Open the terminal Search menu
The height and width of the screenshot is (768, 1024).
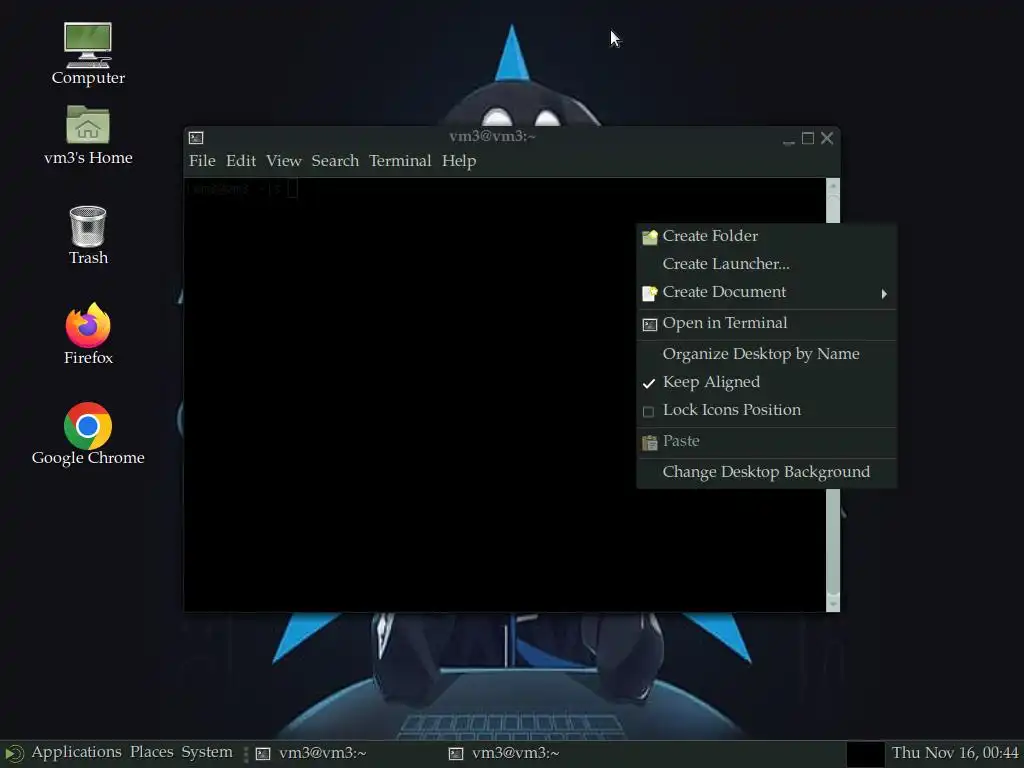[x=335, y=161]
